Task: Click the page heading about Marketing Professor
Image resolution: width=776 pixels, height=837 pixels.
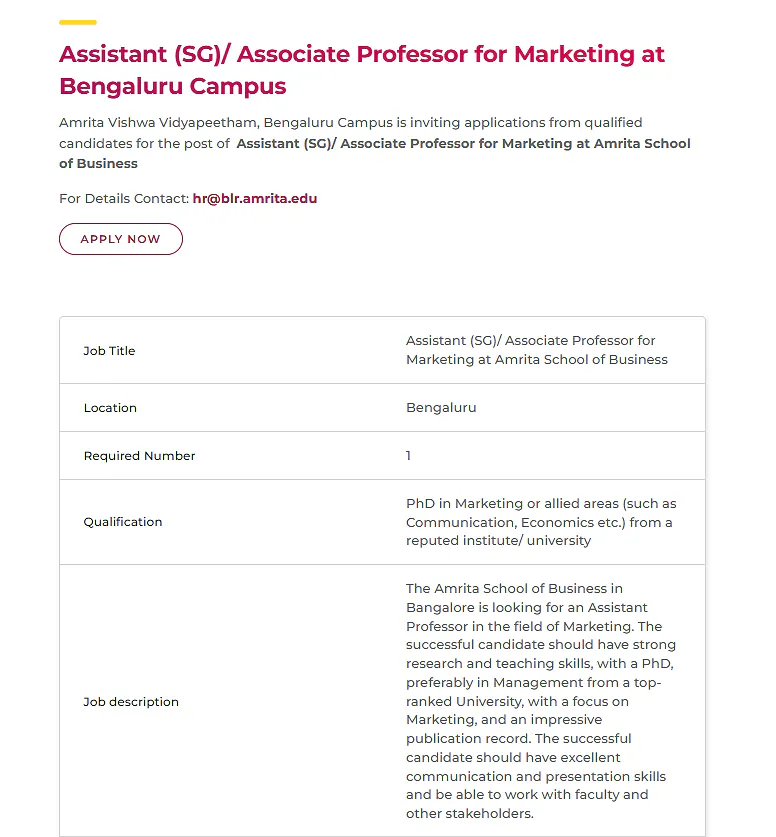Action: point(362,70)
